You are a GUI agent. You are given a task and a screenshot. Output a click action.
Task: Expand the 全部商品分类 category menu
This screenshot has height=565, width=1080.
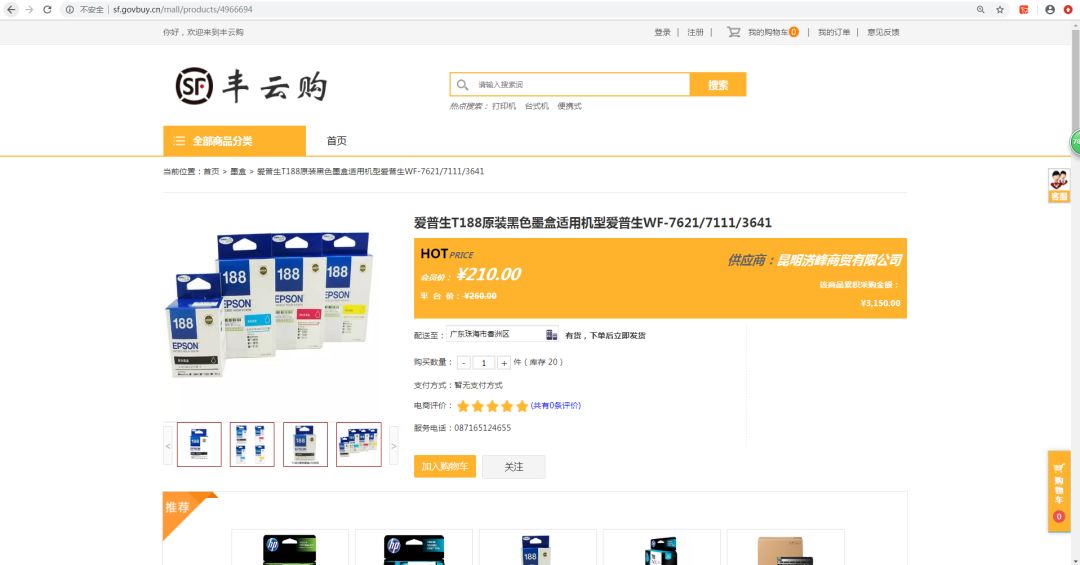[234, 141]
